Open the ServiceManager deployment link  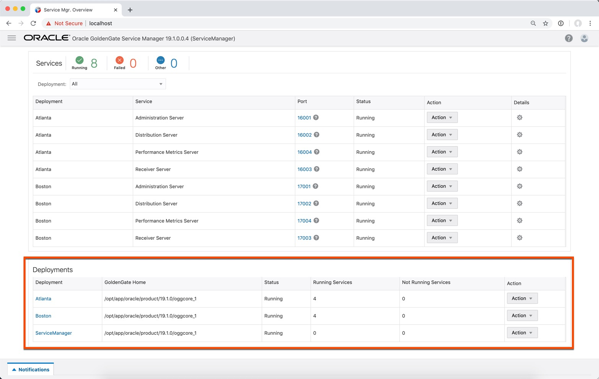pyautogui.click(x=53, y=333)
